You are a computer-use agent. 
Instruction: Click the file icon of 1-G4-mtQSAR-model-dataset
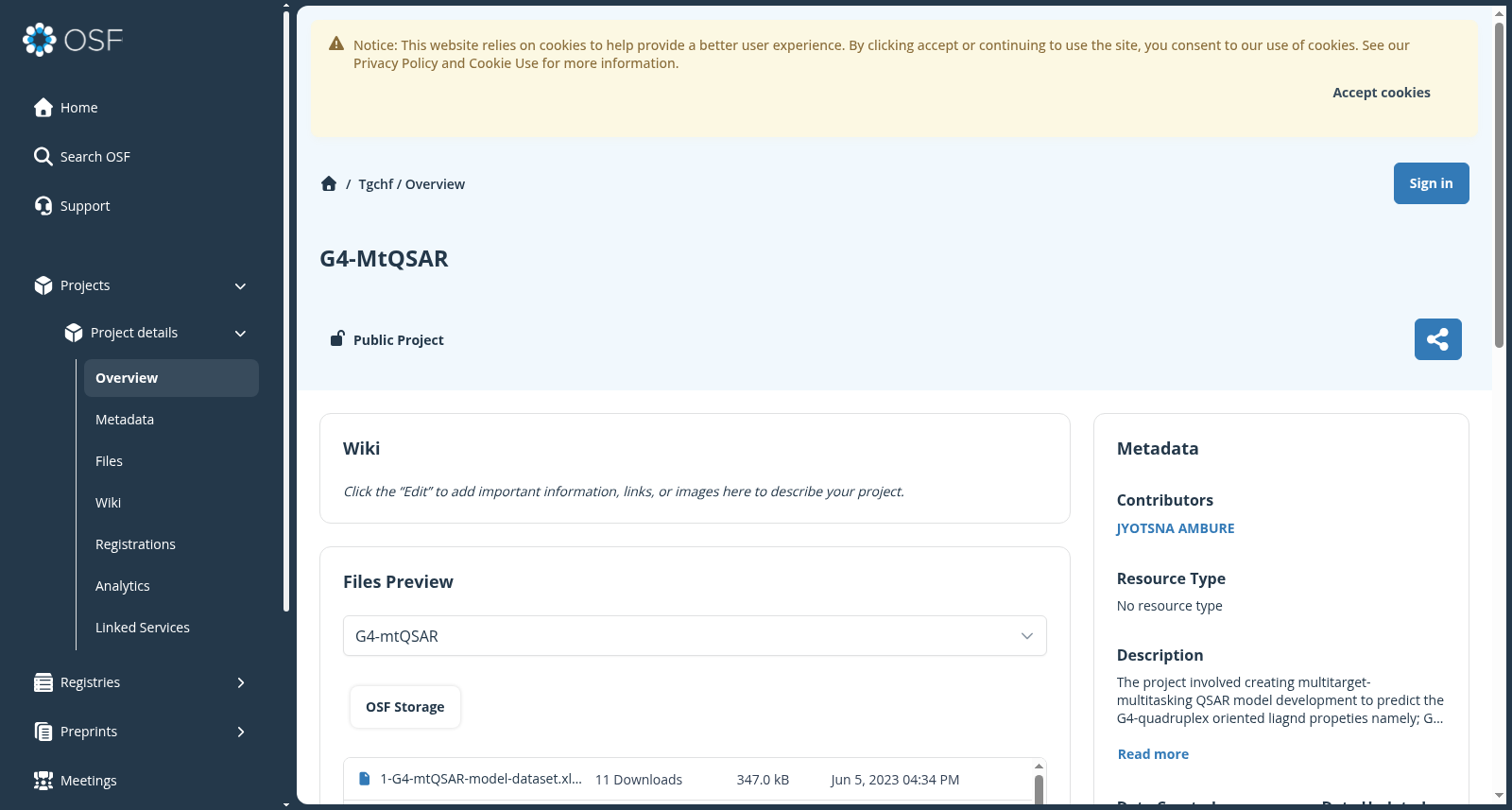[x=365, y=779]
